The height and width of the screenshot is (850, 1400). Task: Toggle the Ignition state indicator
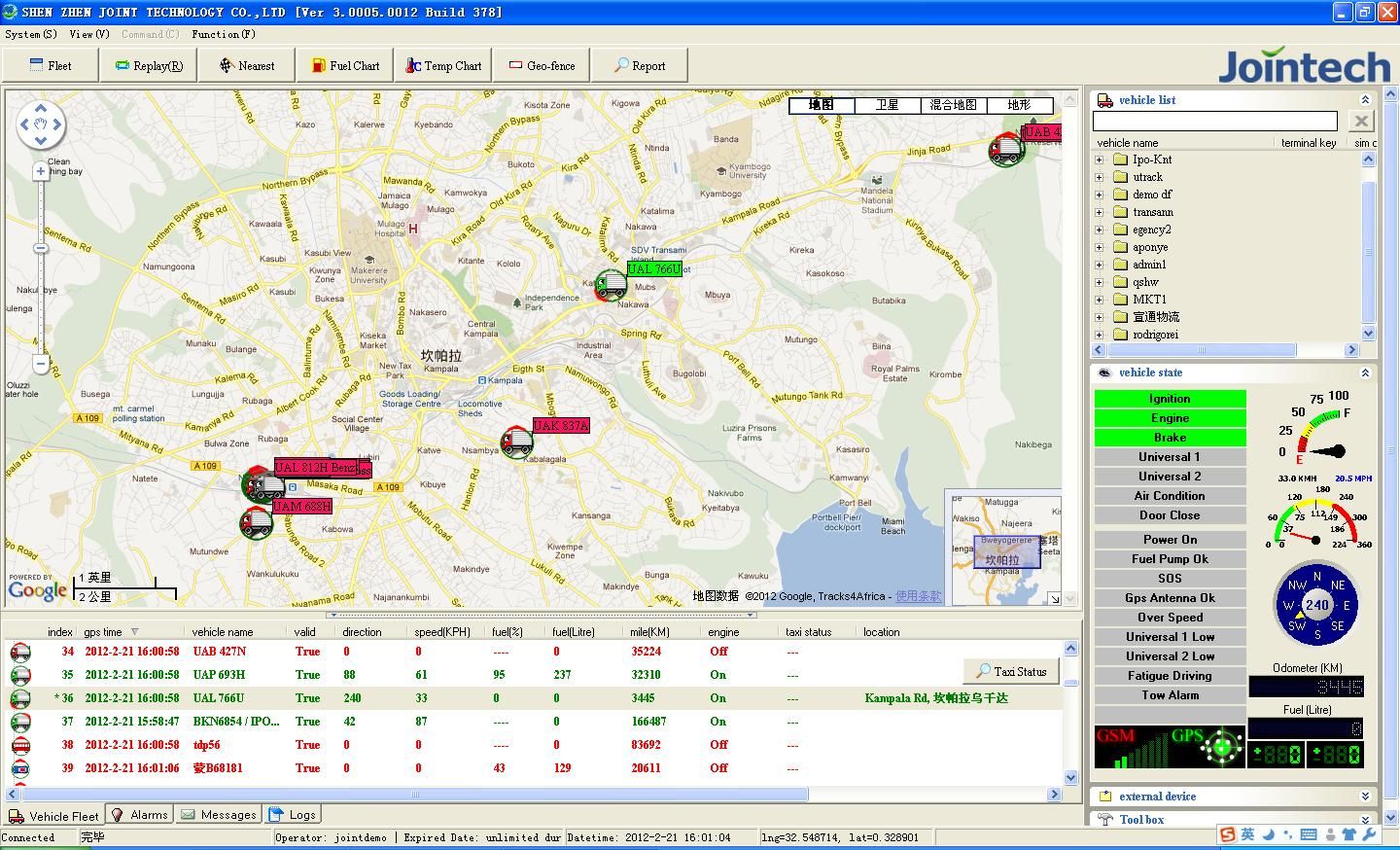[1170, 399]
